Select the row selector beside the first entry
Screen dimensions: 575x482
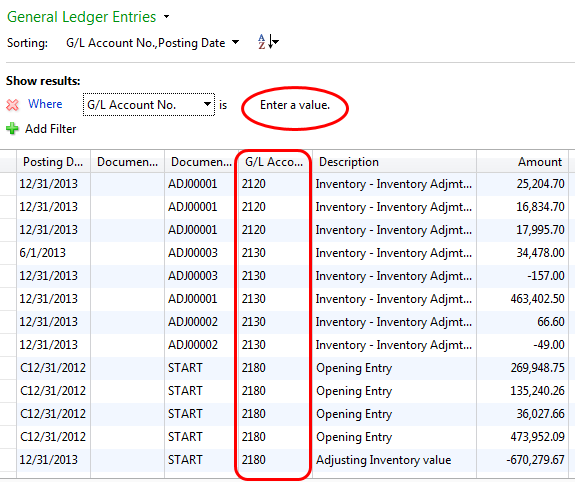[x=8, y=184]
